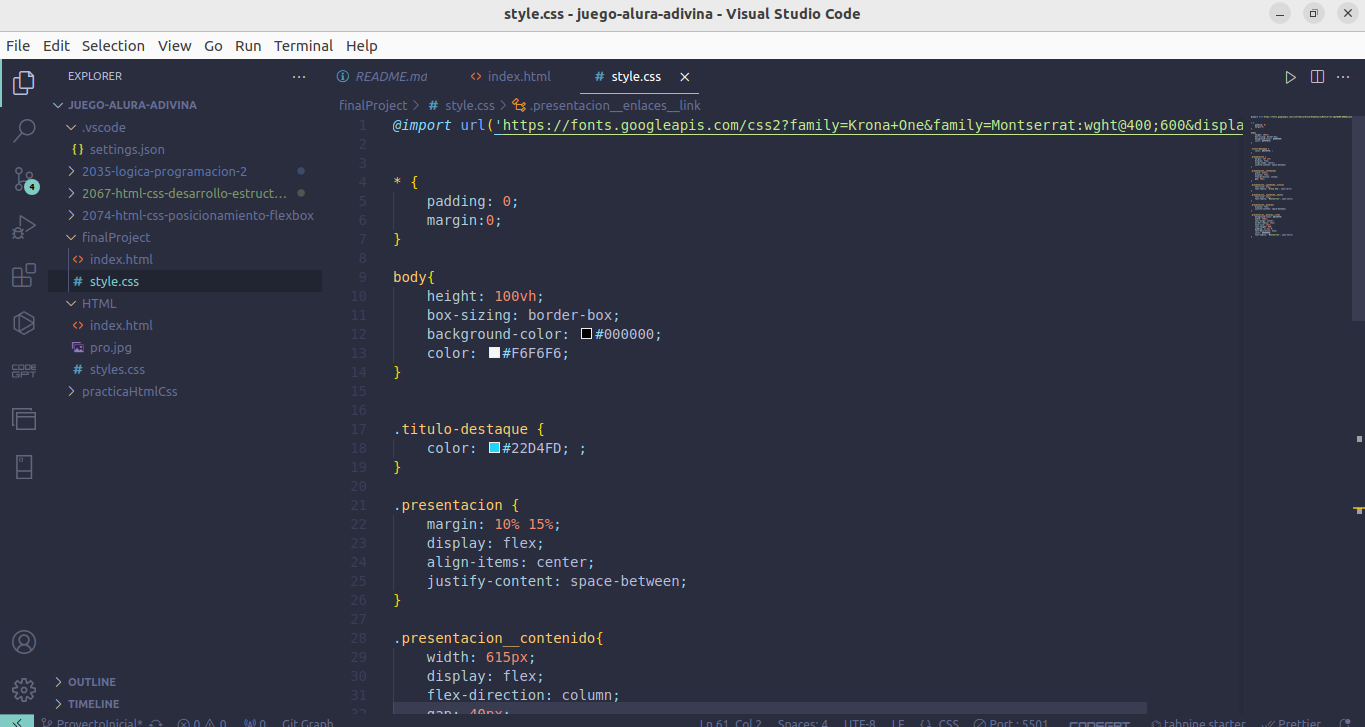Click the remote window icon in status bar
This screenshot has width=1365, height=727.
(x=18, y=722)
